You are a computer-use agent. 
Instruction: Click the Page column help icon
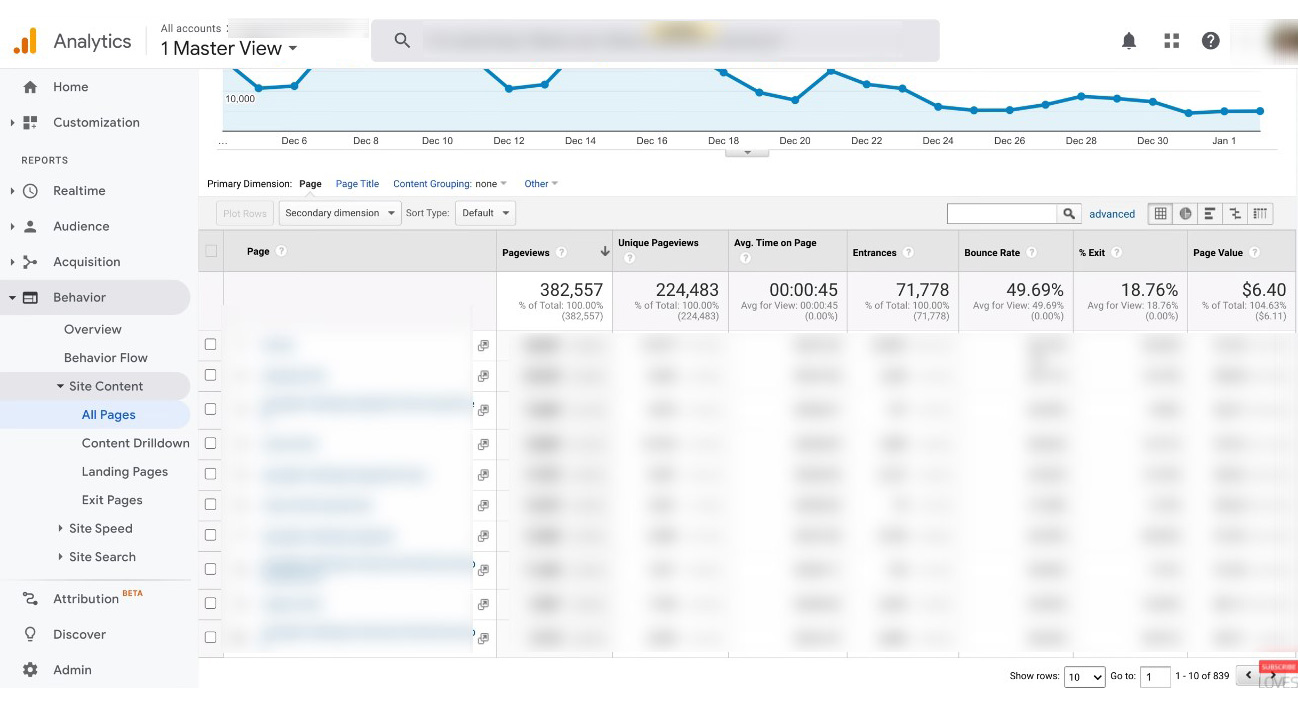(281, 251)
